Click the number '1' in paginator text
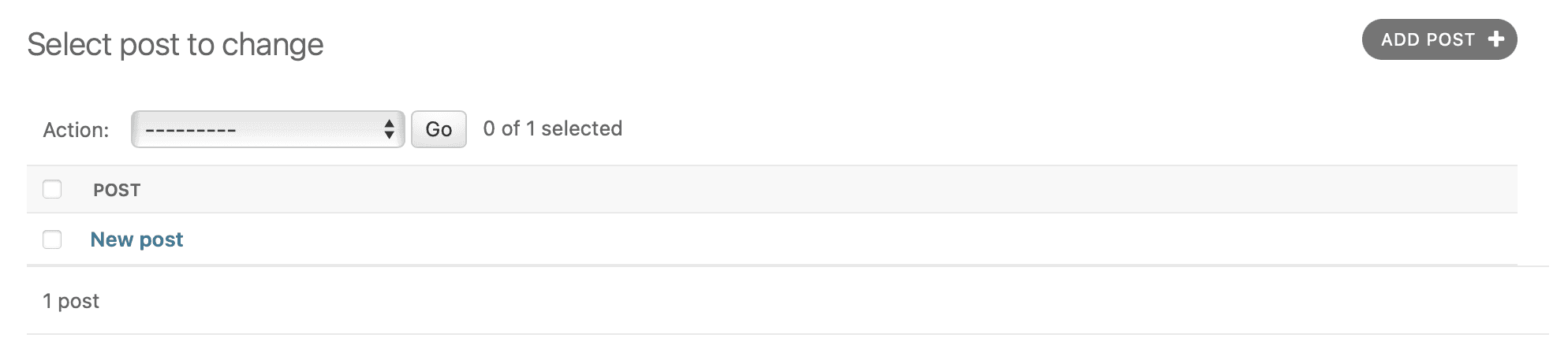 [47, 301]
